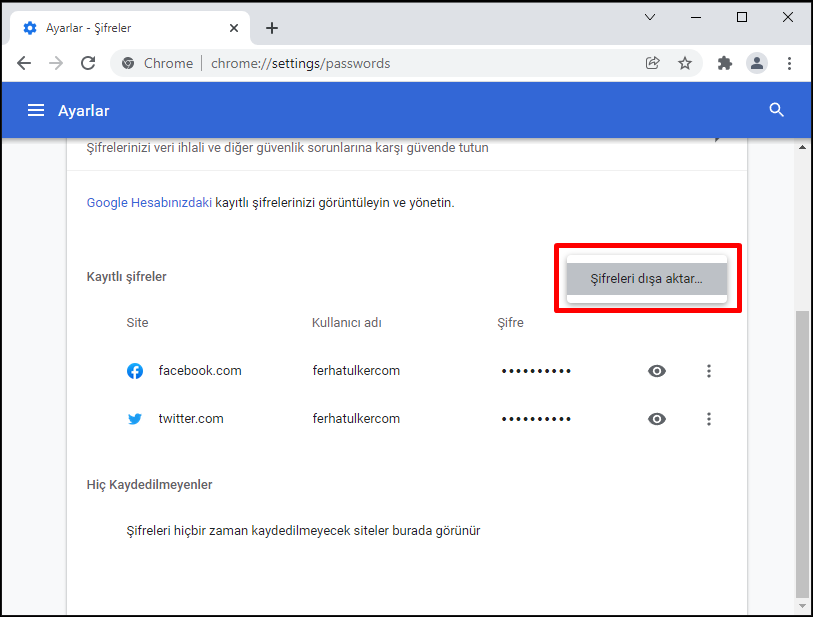This screenshot has width=813, height=617.
Task: Open the Google Hesabınızdaki link
Action: point(149,203)
